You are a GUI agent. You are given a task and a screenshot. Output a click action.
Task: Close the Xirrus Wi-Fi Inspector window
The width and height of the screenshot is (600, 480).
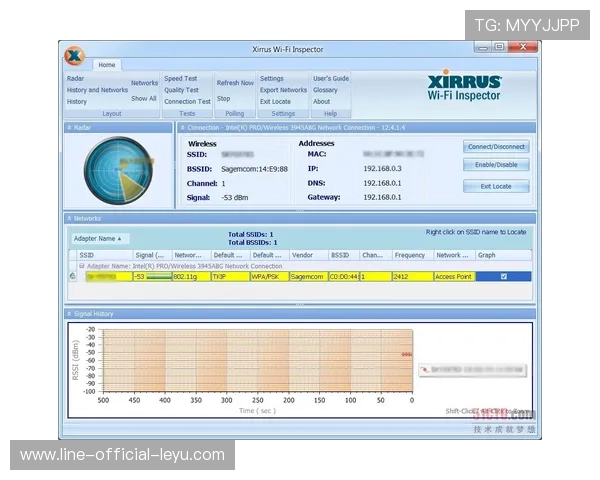(523, 47)
